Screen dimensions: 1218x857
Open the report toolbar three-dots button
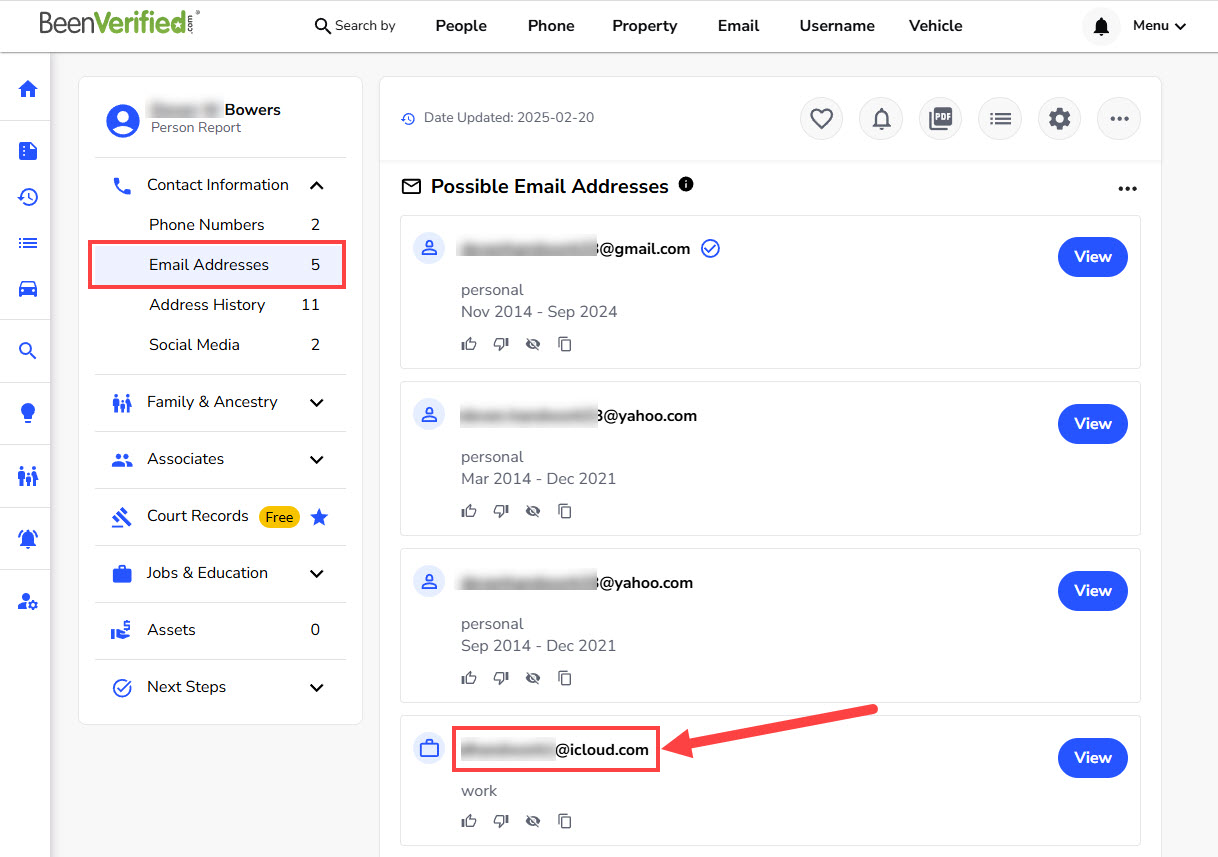tap(1119, 119)
